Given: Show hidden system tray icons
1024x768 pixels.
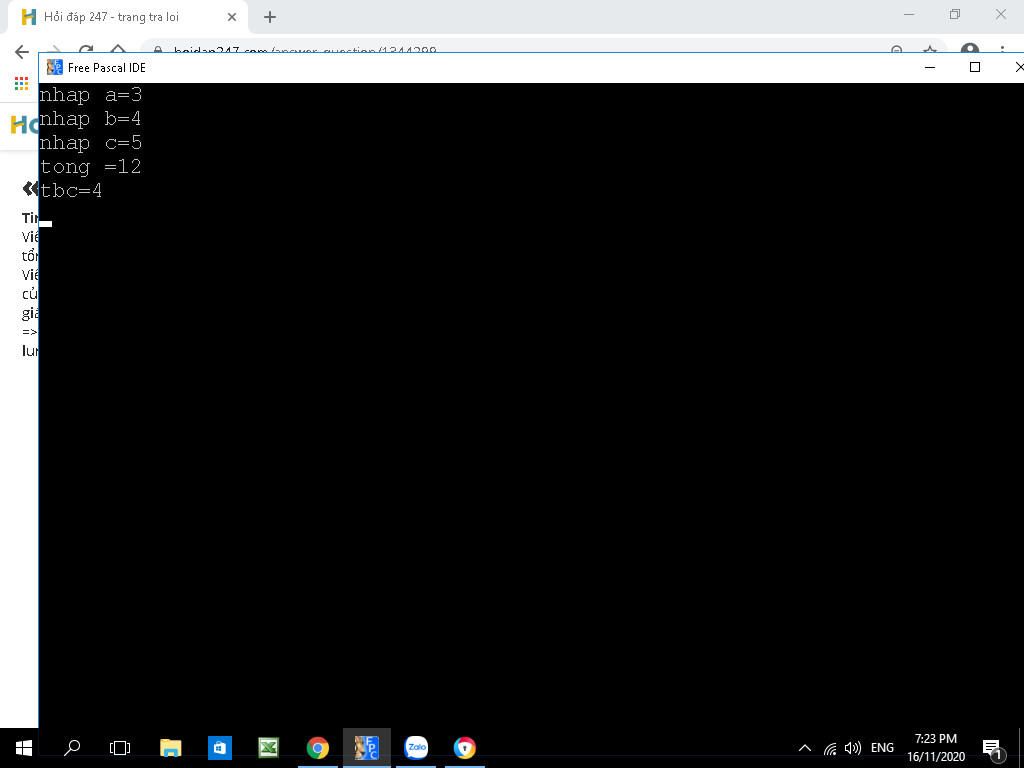Looking at the screenshot, I should coord(805,748).
